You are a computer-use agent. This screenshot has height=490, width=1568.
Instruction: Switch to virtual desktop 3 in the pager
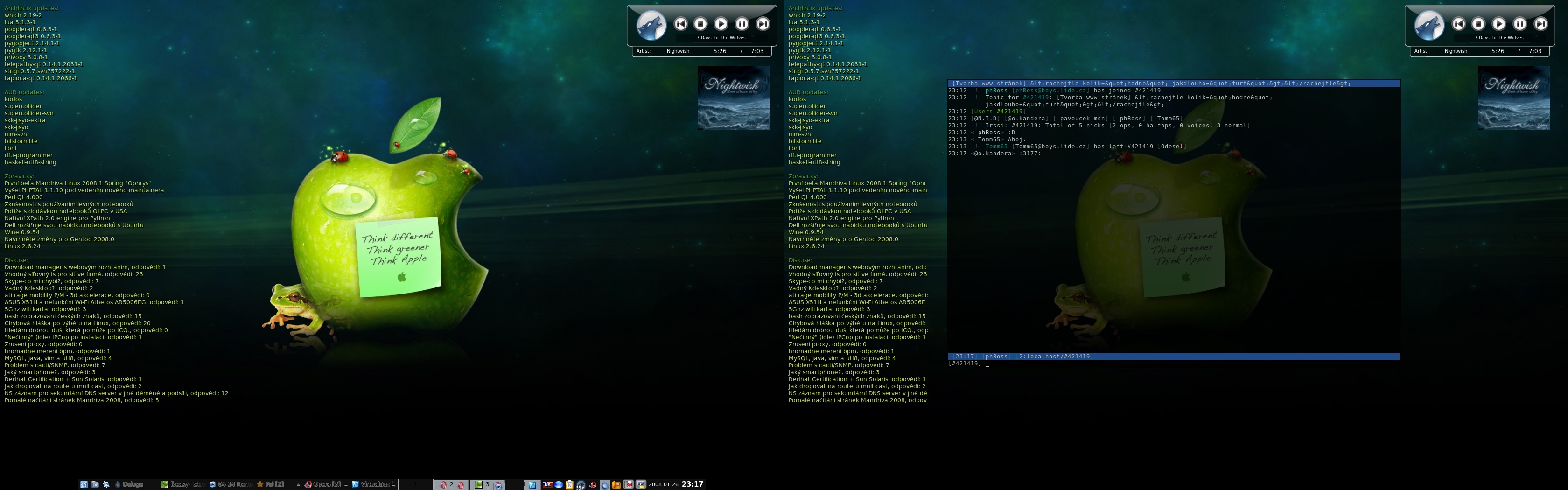coord(488,484)
